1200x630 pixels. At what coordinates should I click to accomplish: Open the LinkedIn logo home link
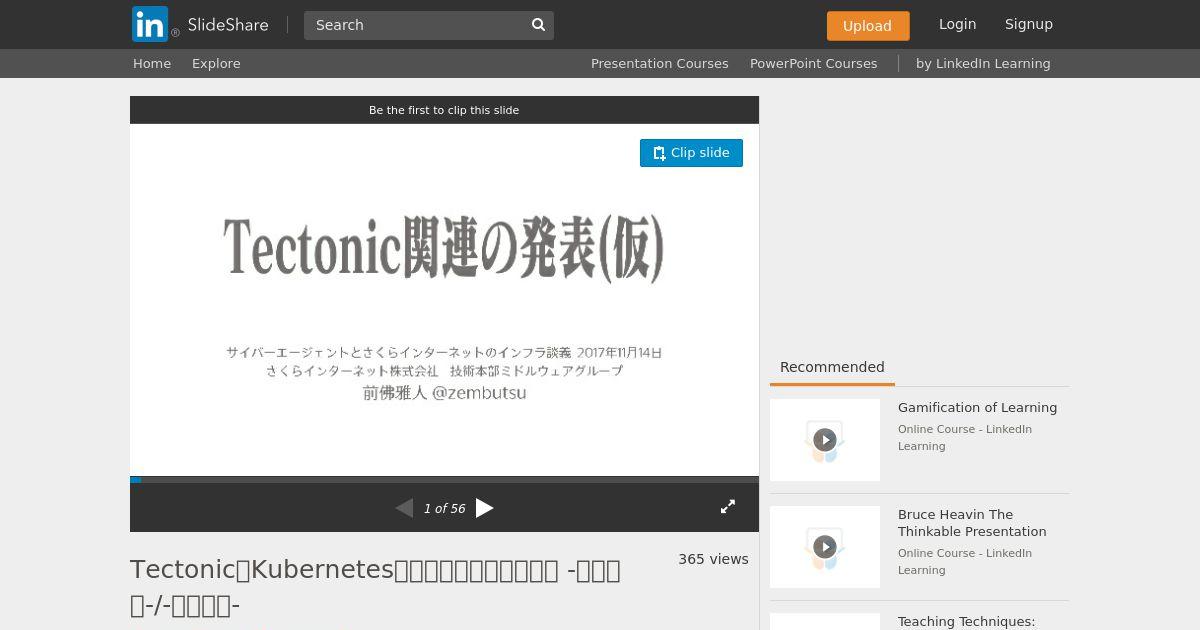click(x=150, y=24)
